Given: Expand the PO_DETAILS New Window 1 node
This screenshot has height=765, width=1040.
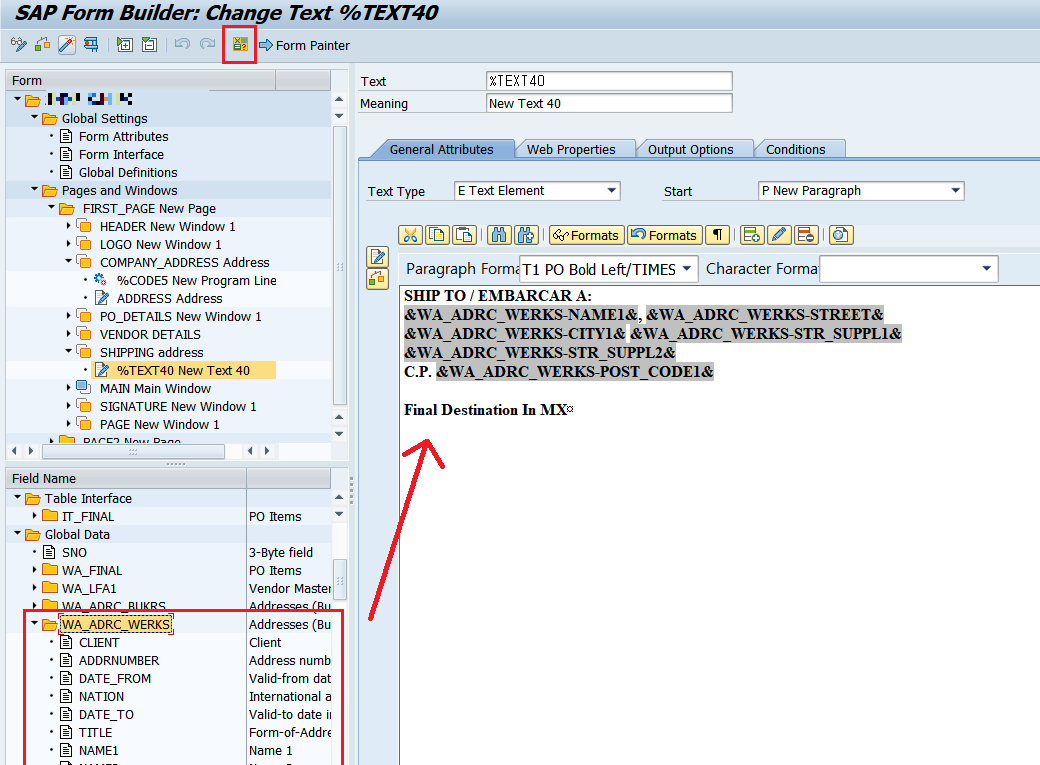Looking at the screenshot, I should [x=68, y=315].
